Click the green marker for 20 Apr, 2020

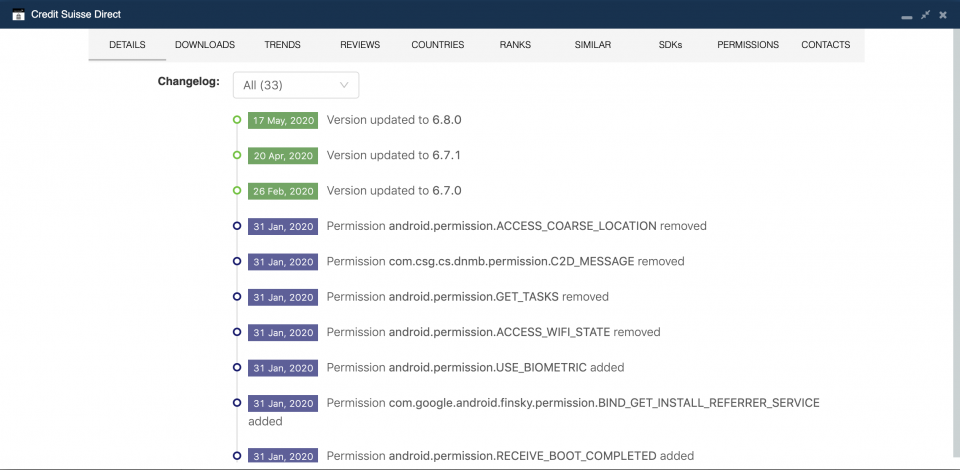coord(237,155)
